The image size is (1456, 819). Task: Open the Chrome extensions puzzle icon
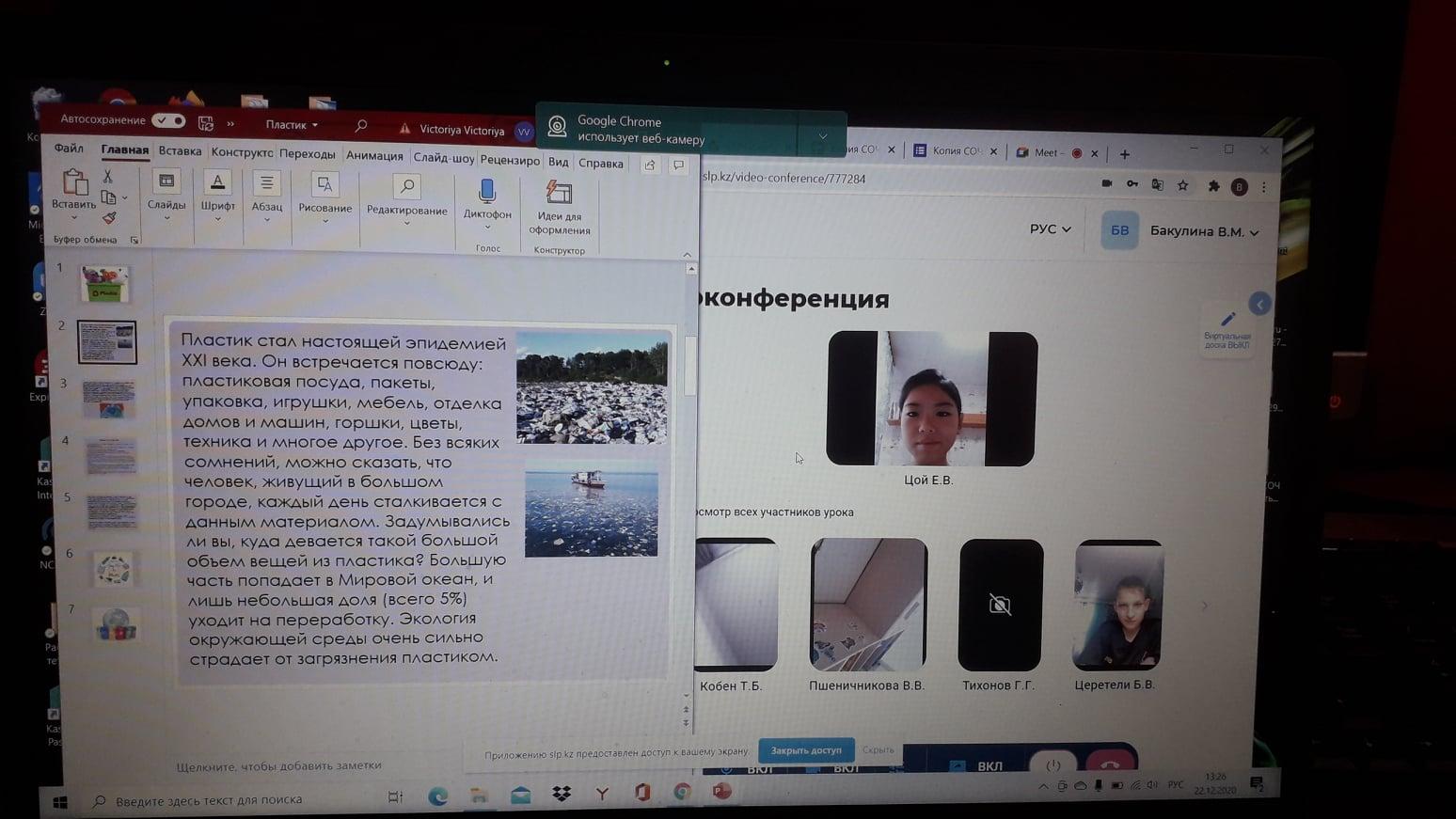[x=1213, y=186]
